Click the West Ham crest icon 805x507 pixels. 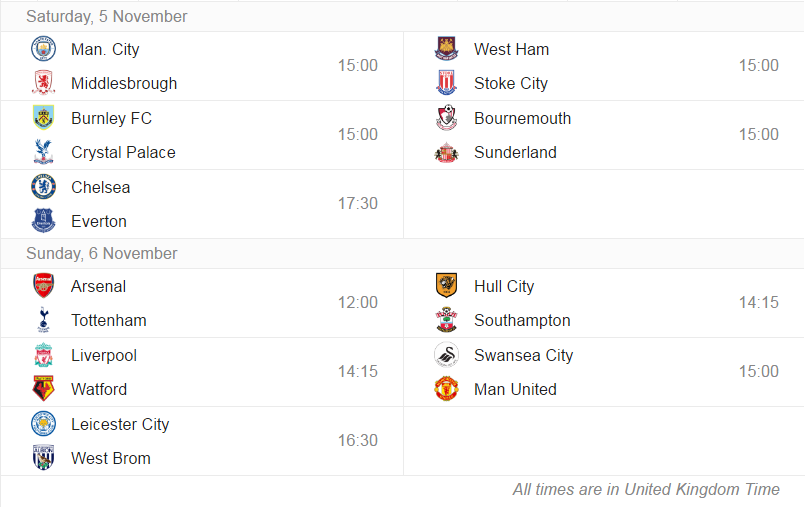click(447, 49)
